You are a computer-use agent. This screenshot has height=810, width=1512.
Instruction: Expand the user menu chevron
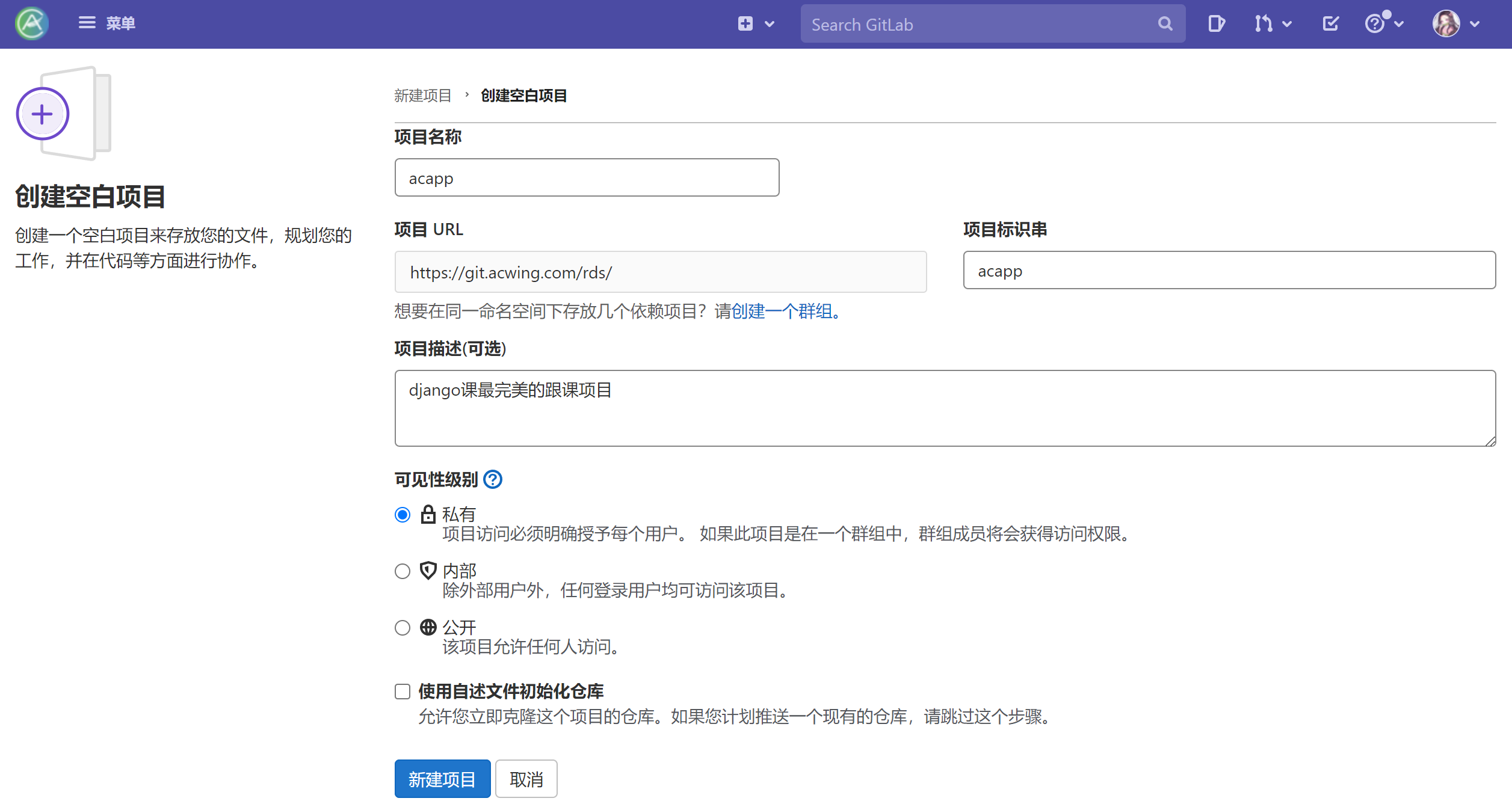point(1475,24)
